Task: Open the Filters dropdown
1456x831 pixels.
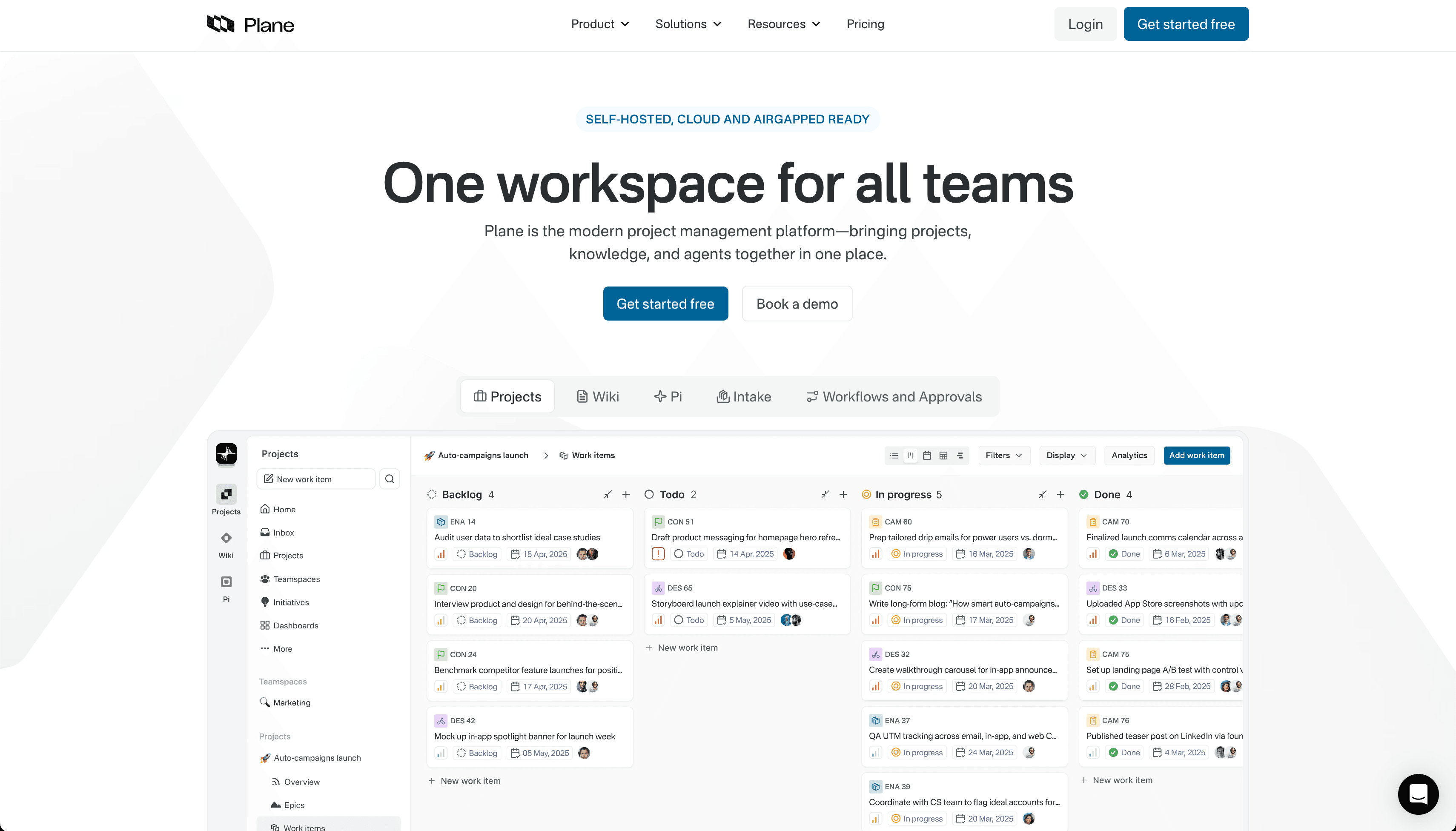Action: click(x=1004, y=456)
